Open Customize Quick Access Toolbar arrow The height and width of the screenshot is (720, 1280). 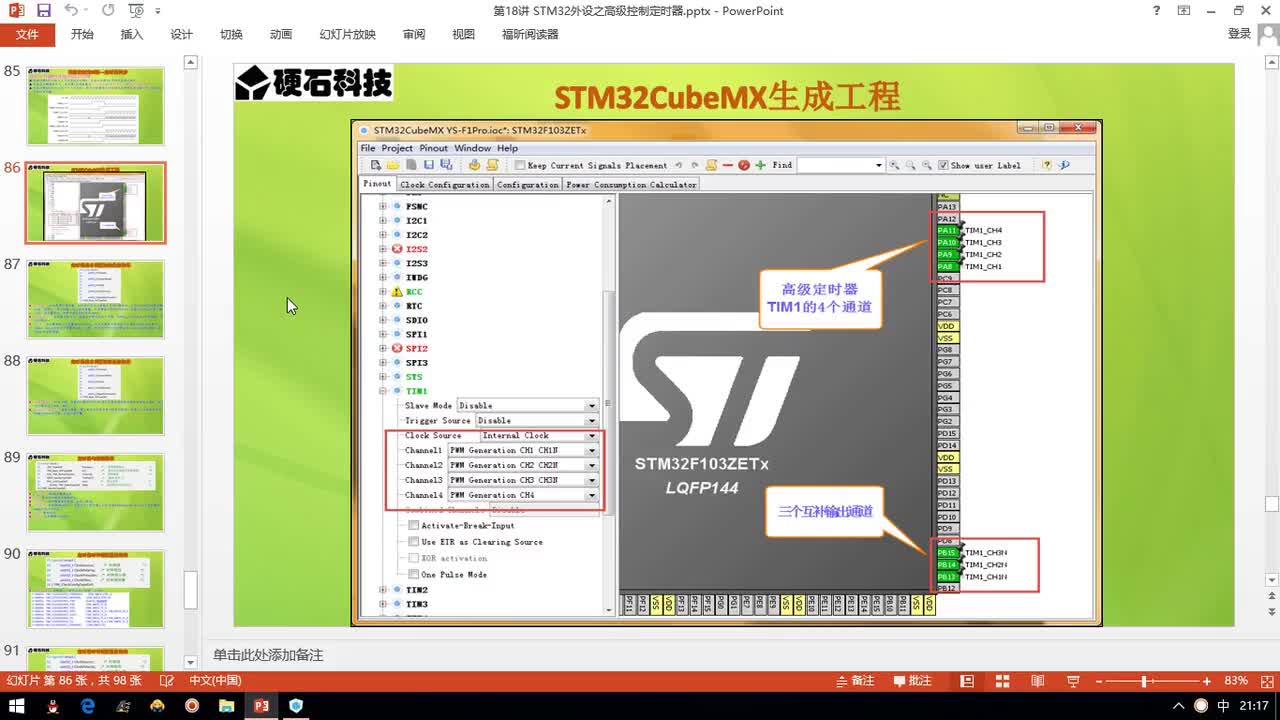tap(157, 11)
